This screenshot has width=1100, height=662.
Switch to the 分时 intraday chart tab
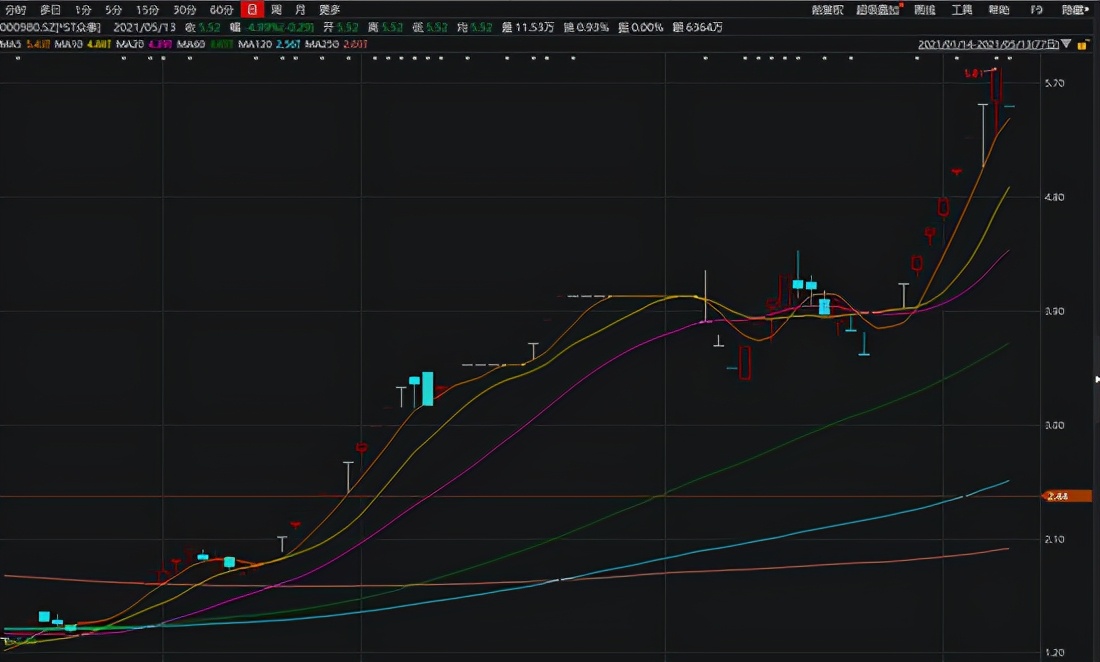pos(15,9)
